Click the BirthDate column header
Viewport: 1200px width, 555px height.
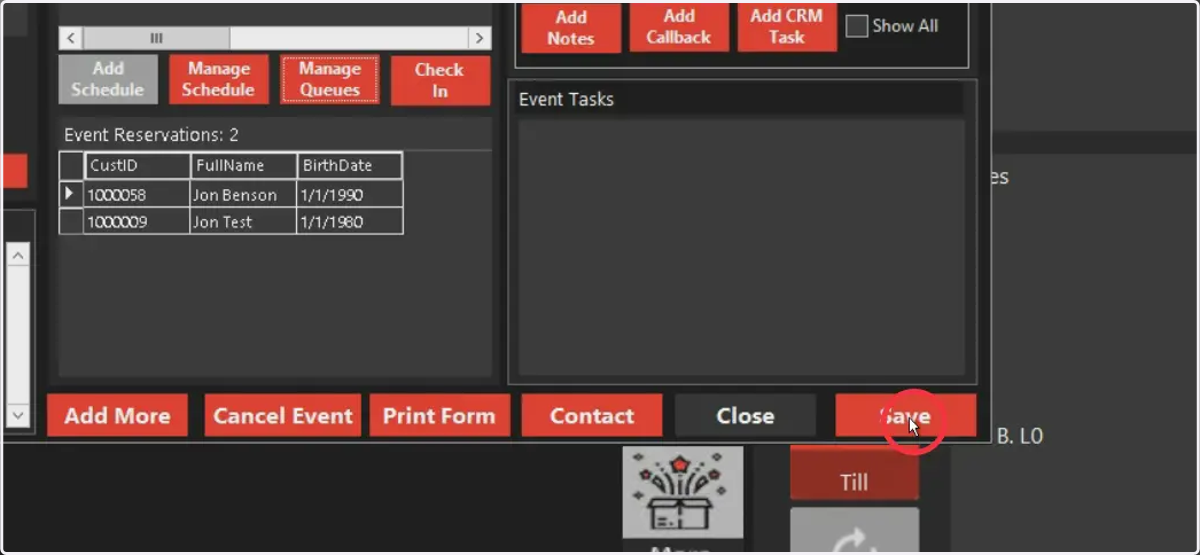tap(350, 166)
